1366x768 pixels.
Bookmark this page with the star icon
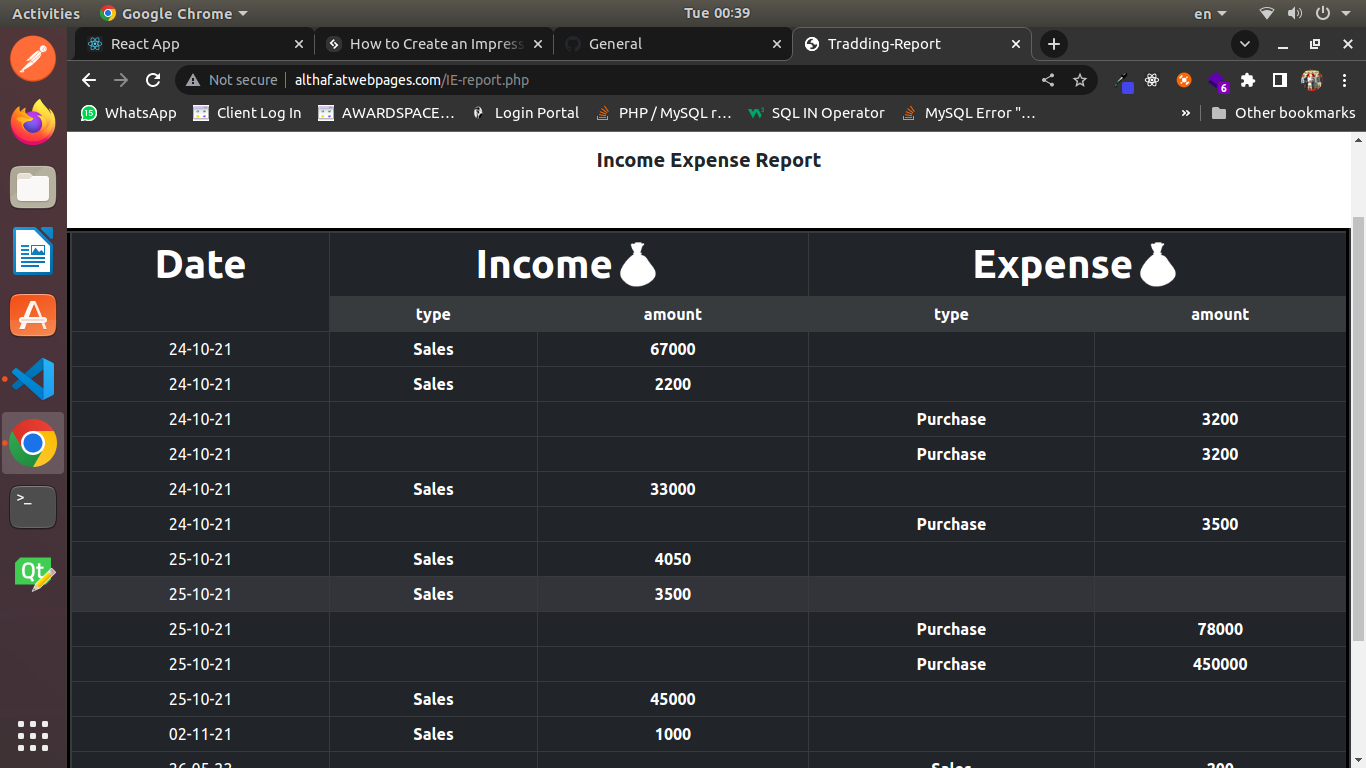click(x=1080, y=80)
